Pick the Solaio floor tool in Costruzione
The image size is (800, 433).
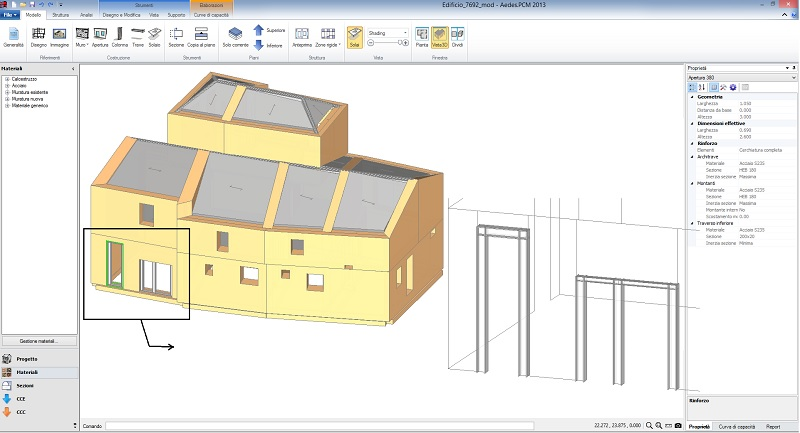[154, 36]
